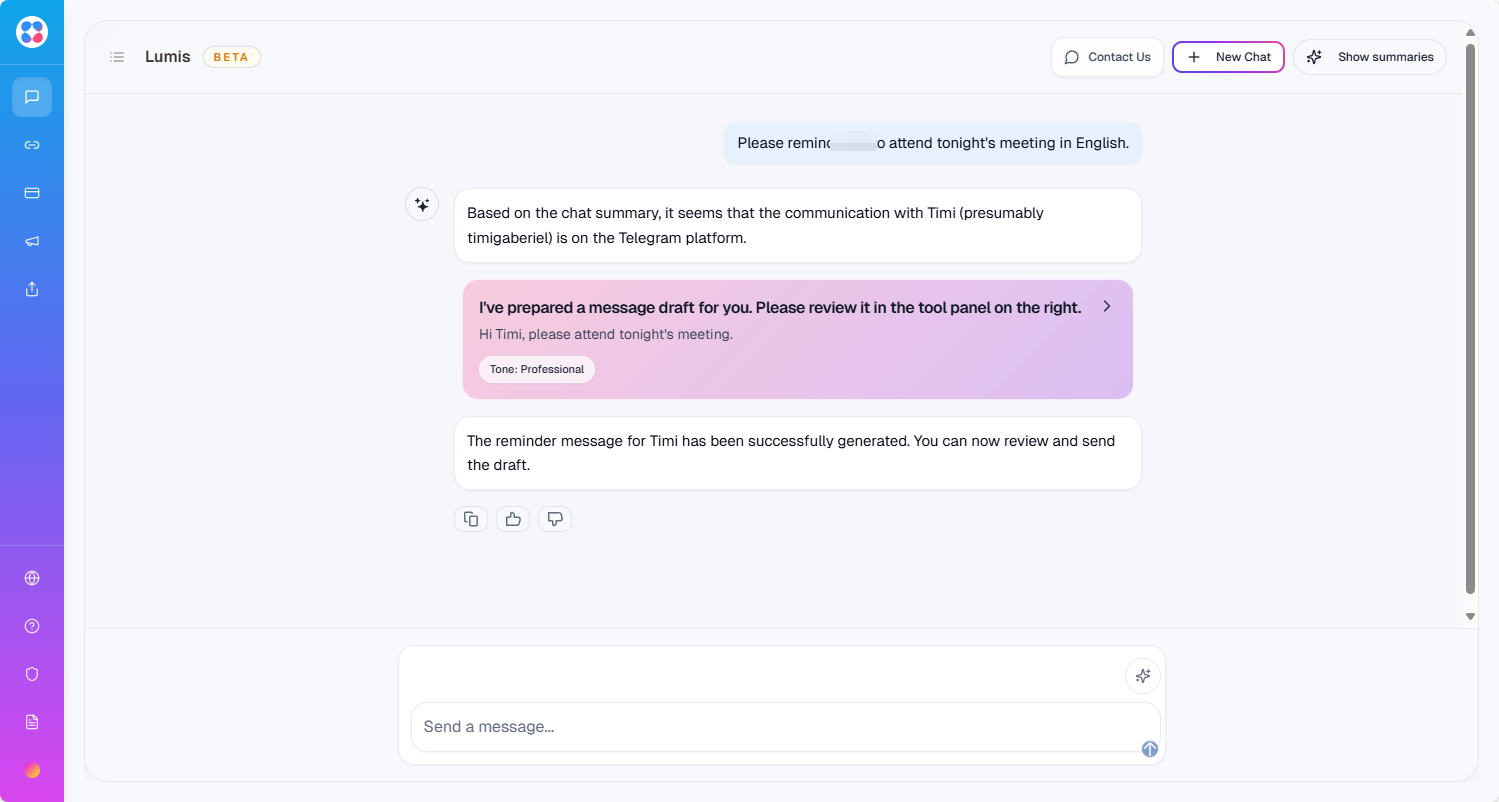The height and width of the screenshot is (802, 1499).
Task: Open the document page sidebar icon
Action: 32,722
